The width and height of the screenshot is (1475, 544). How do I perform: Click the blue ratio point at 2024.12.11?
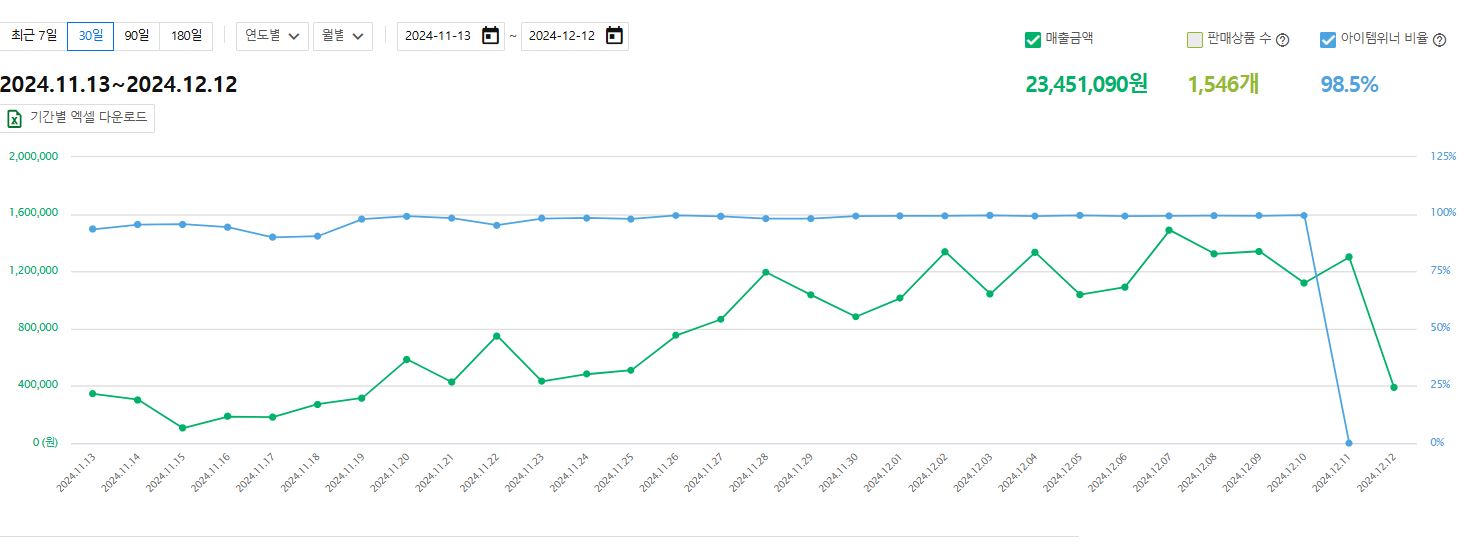coord(1348,443)
